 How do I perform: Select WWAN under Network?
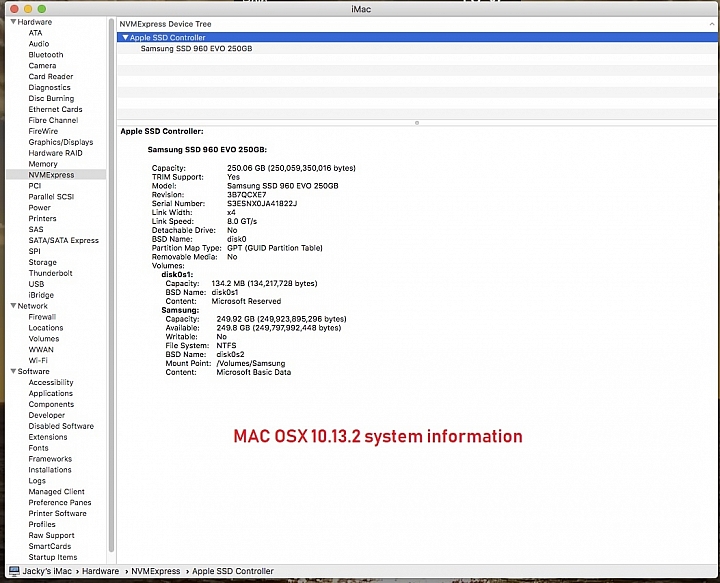click(x=41, y=349)
